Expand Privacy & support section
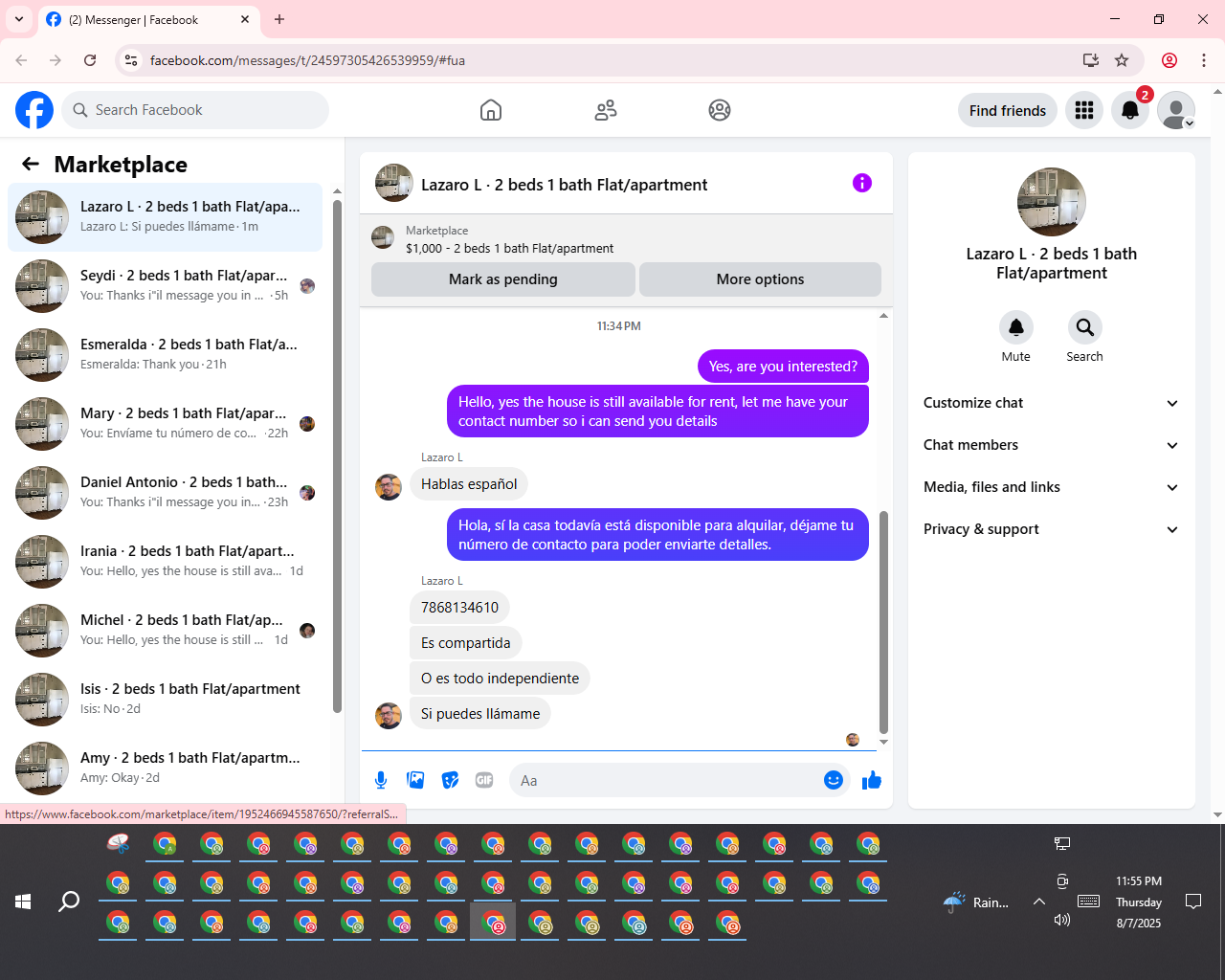The width and height of the screenshot is (1225, 980). (1051, 529)
